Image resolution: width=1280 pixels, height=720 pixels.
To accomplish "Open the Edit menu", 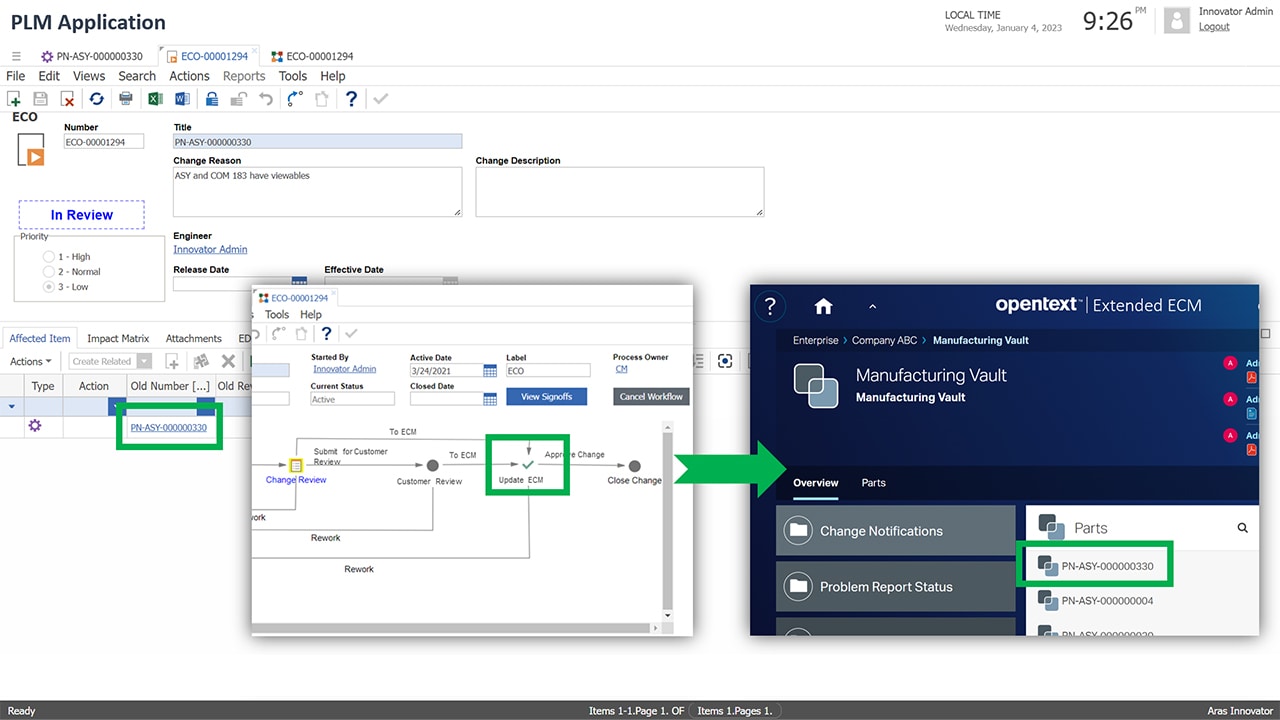I will (x=49, y=76).
